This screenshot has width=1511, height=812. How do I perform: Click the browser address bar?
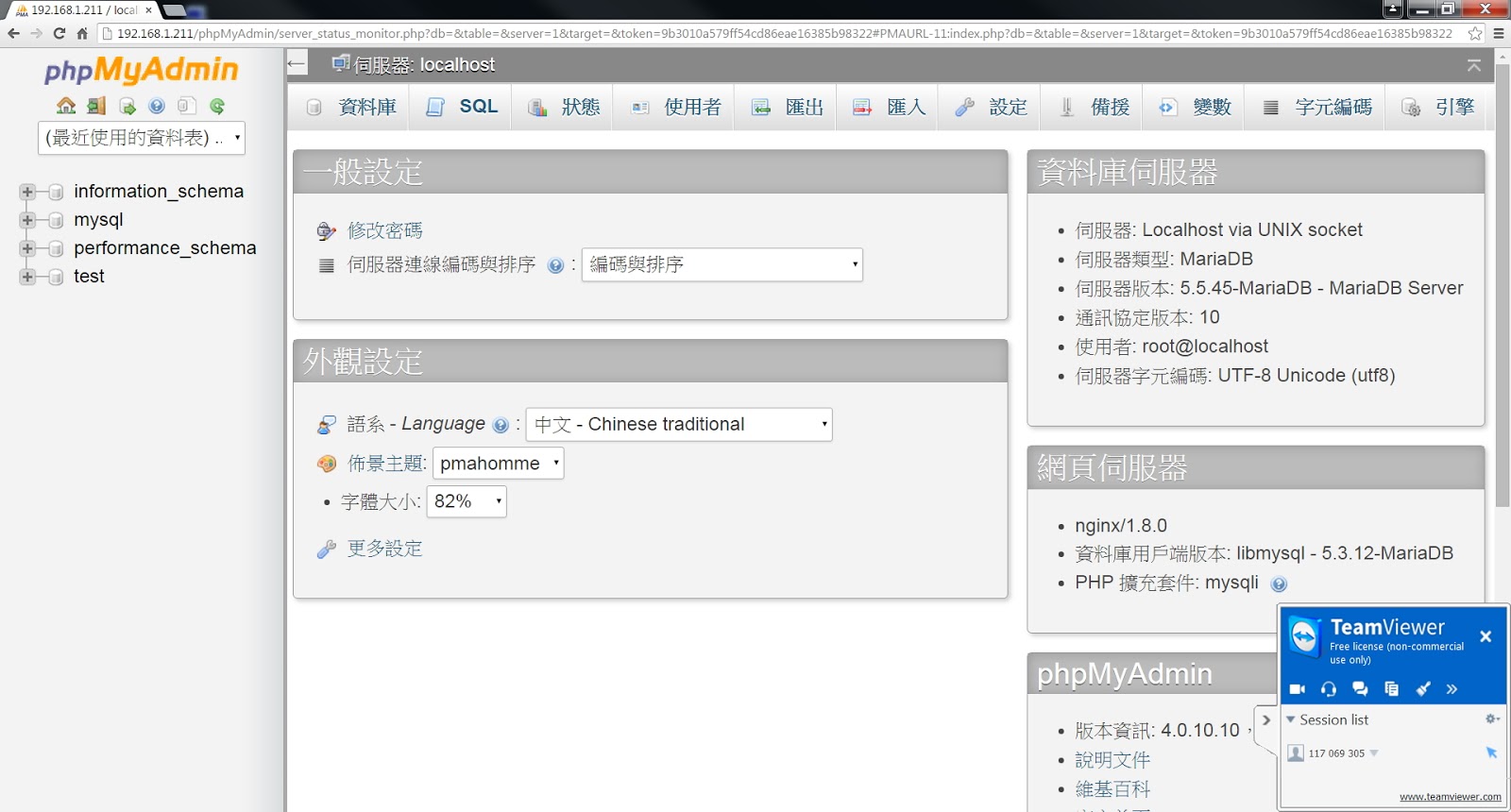point(784,33)
